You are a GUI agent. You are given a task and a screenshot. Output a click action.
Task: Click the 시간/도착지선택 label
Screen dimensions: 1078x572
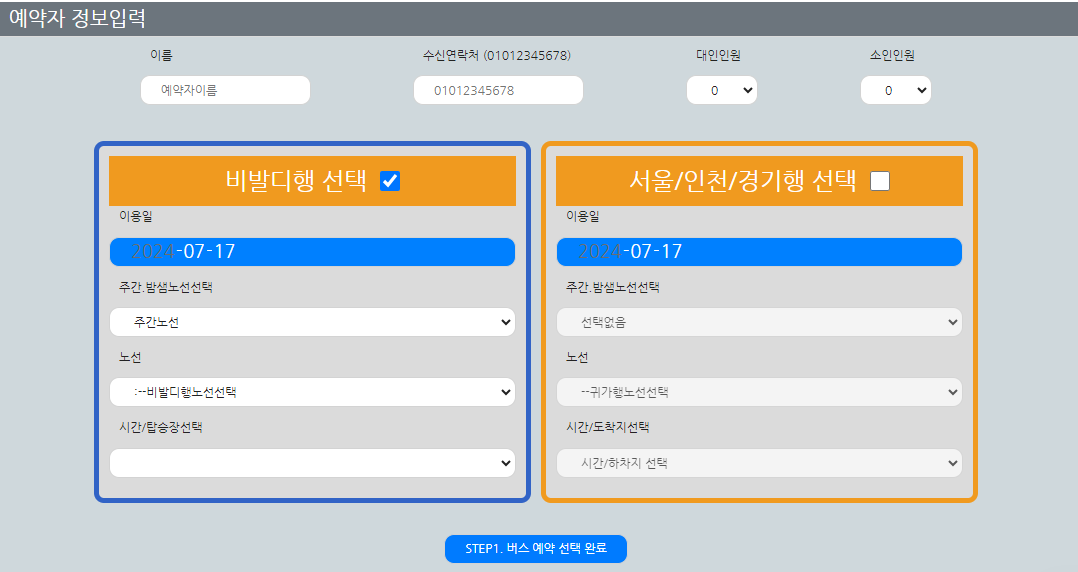pos(608,427)
